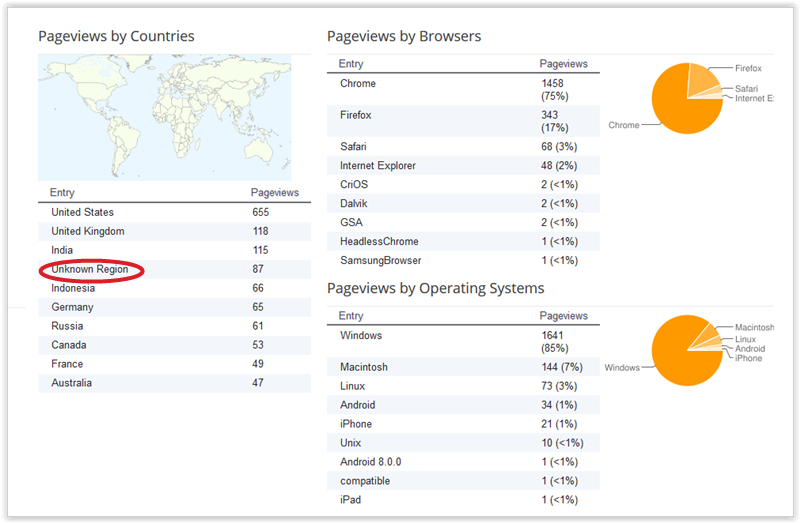Click the 144 (7%) Macintosh value

tap(562, 367)
